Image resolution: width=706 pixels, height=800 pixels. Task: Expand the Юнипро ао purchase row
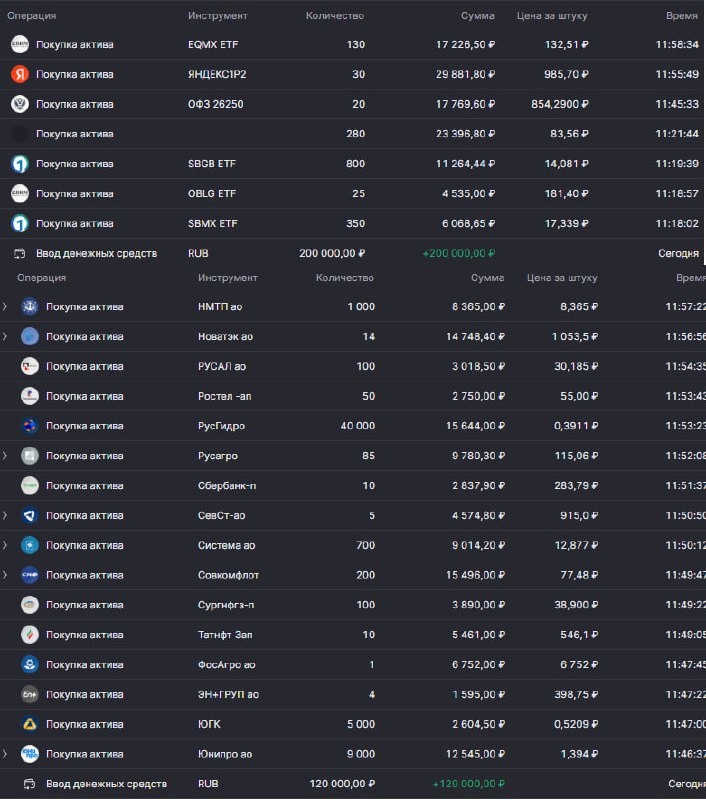click(5, 754)
